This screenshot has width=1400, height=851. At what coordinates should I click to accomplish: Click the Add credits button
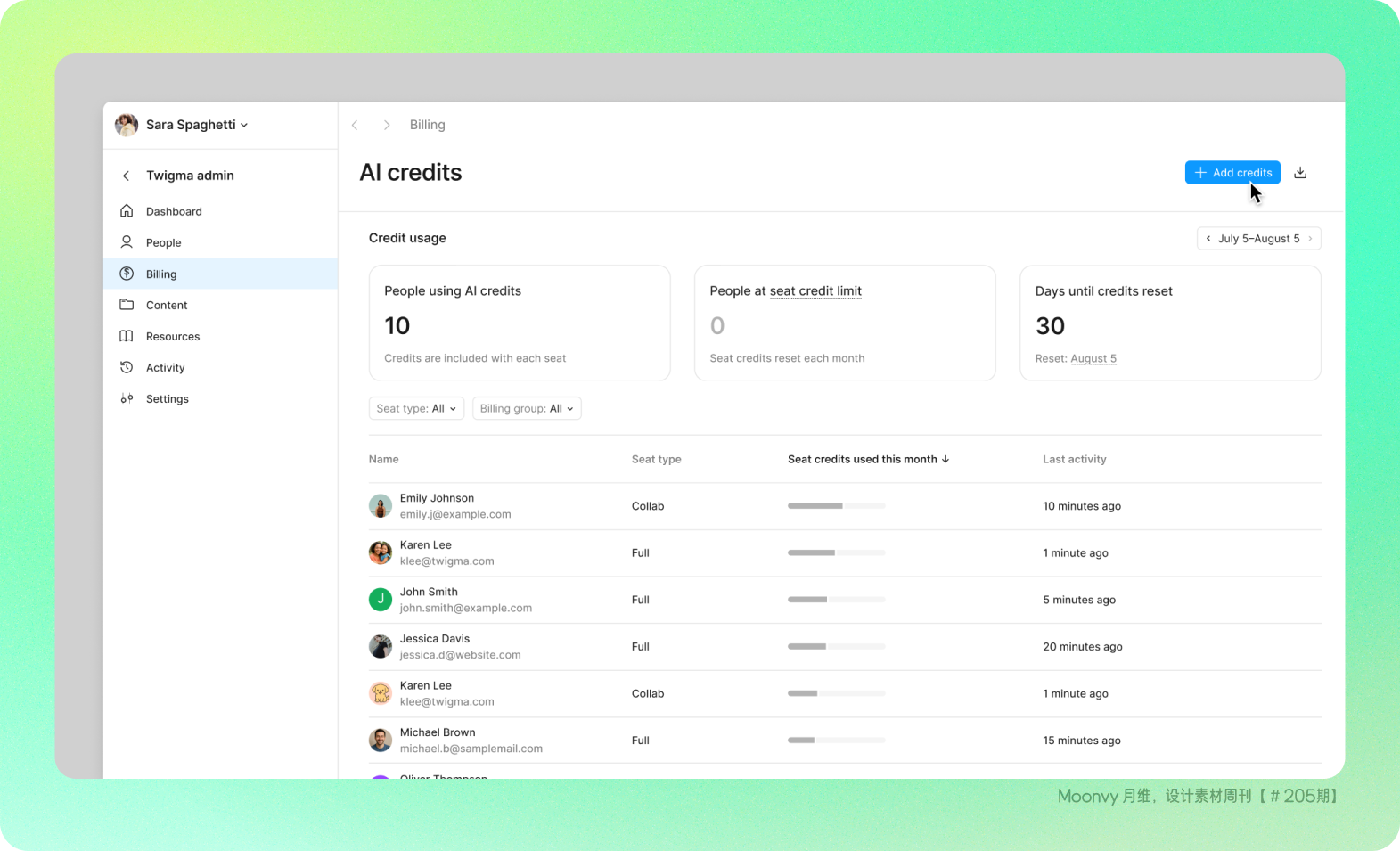coord(1232,173)
